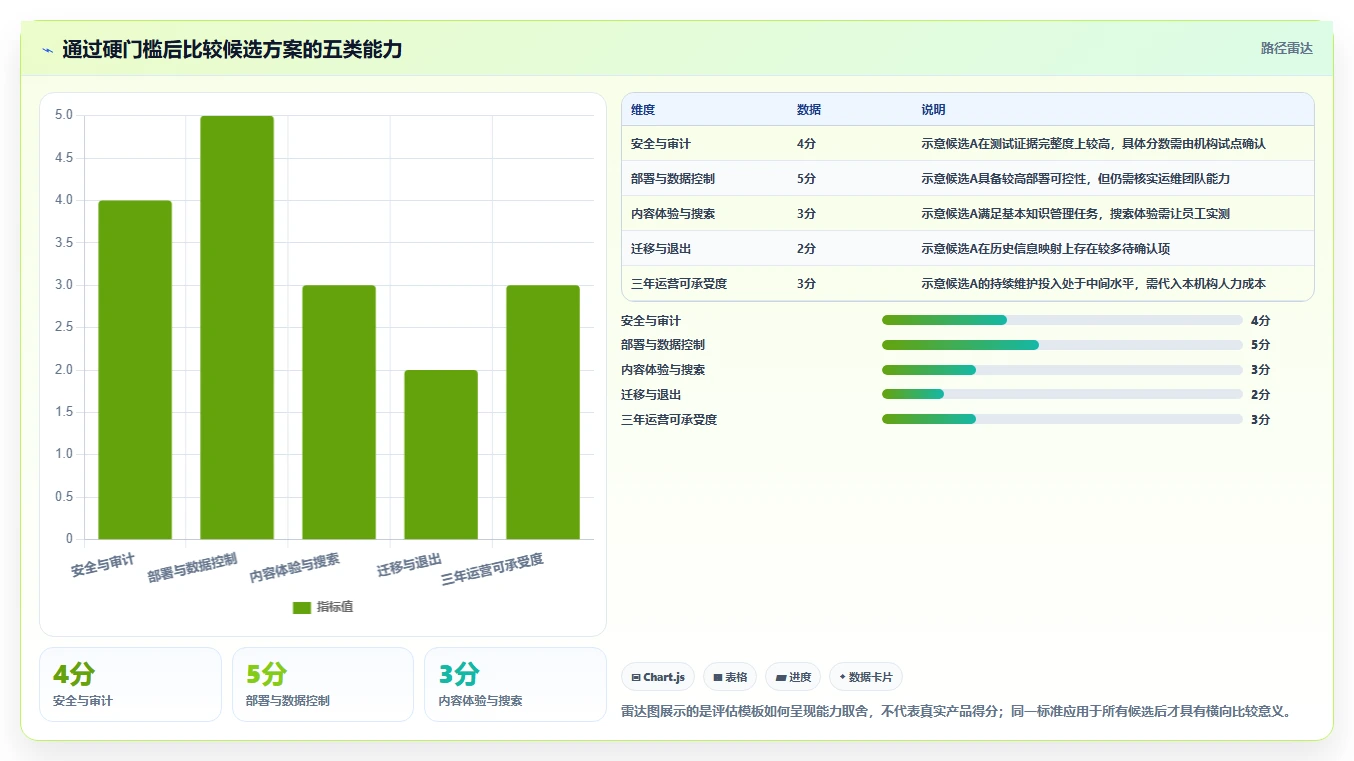Toggle the 指标值 legend item under chart
Viewport: 1354px width, 761px height.
pos(322,607)
